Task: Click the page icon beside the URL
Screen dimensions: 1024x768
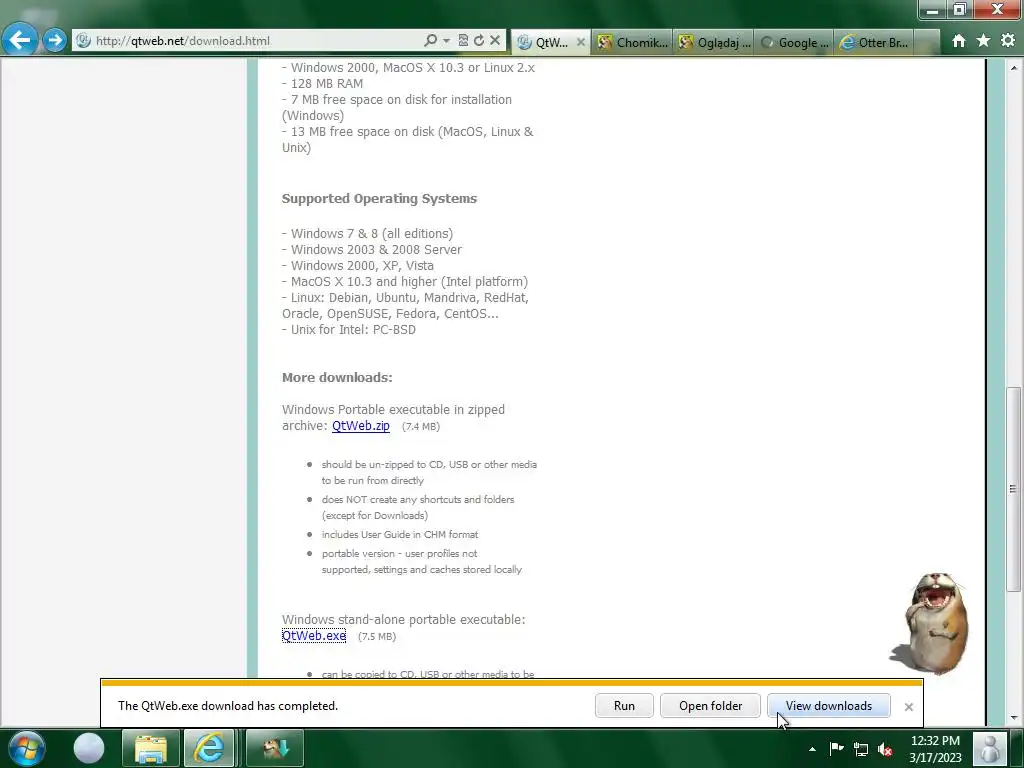Action: pyautogui.click(x=83, y=40)
